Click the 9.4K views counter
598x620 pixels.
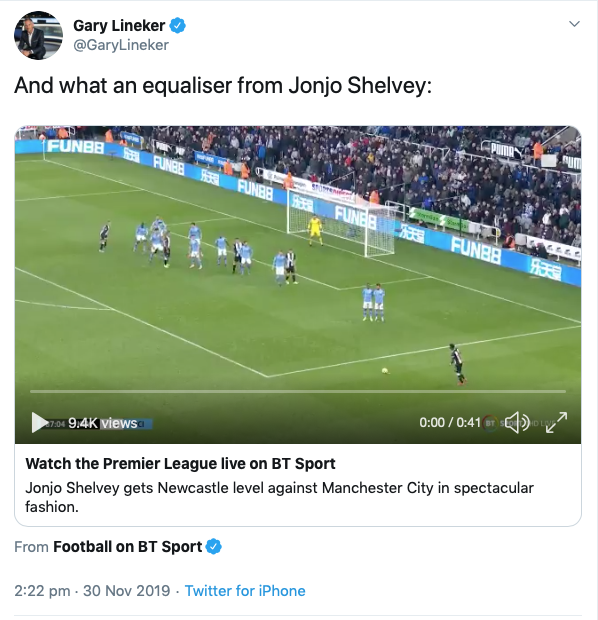103,423
